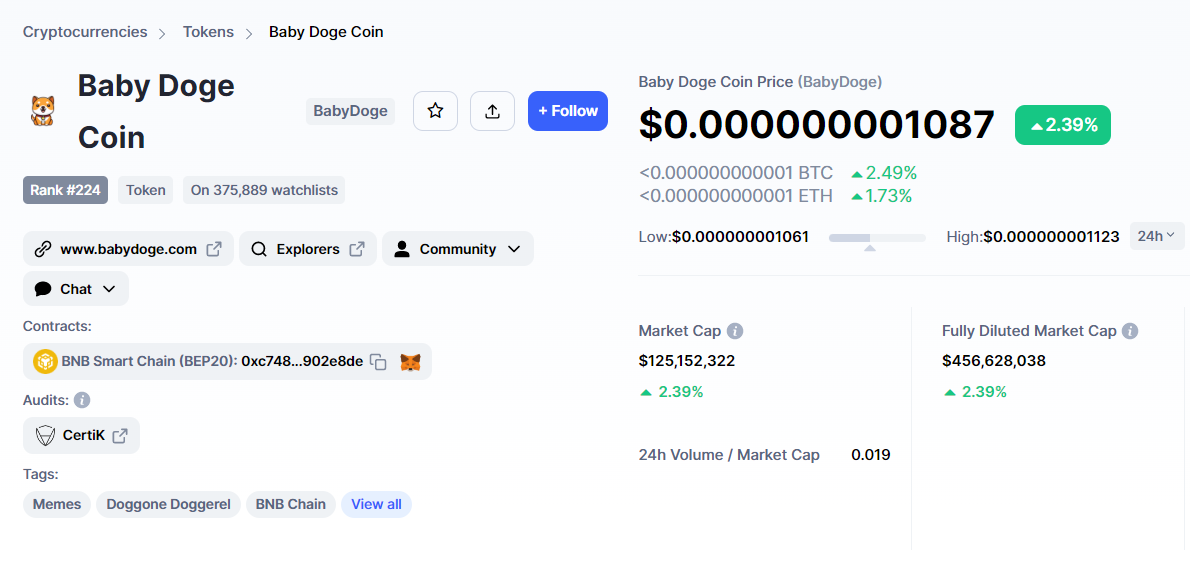Click the 24h Volume / Market Cap label
Screen dimensions: 1190x567
pos(729,455)
